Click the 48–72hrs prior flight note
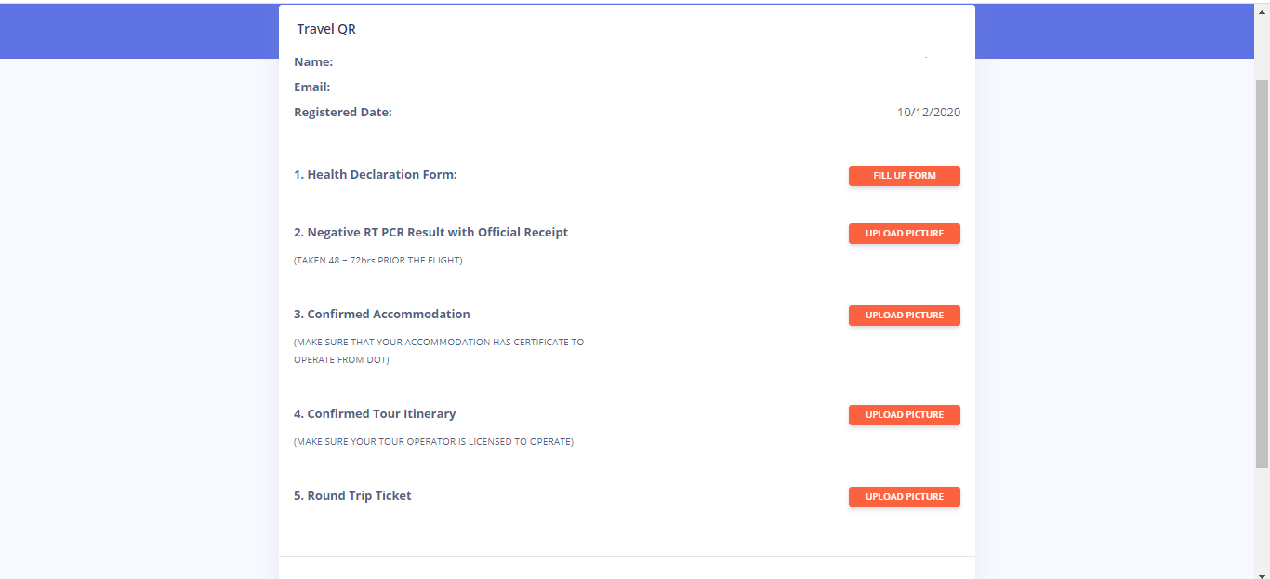Screen dimensions: 1270x579 click(378, 260)
